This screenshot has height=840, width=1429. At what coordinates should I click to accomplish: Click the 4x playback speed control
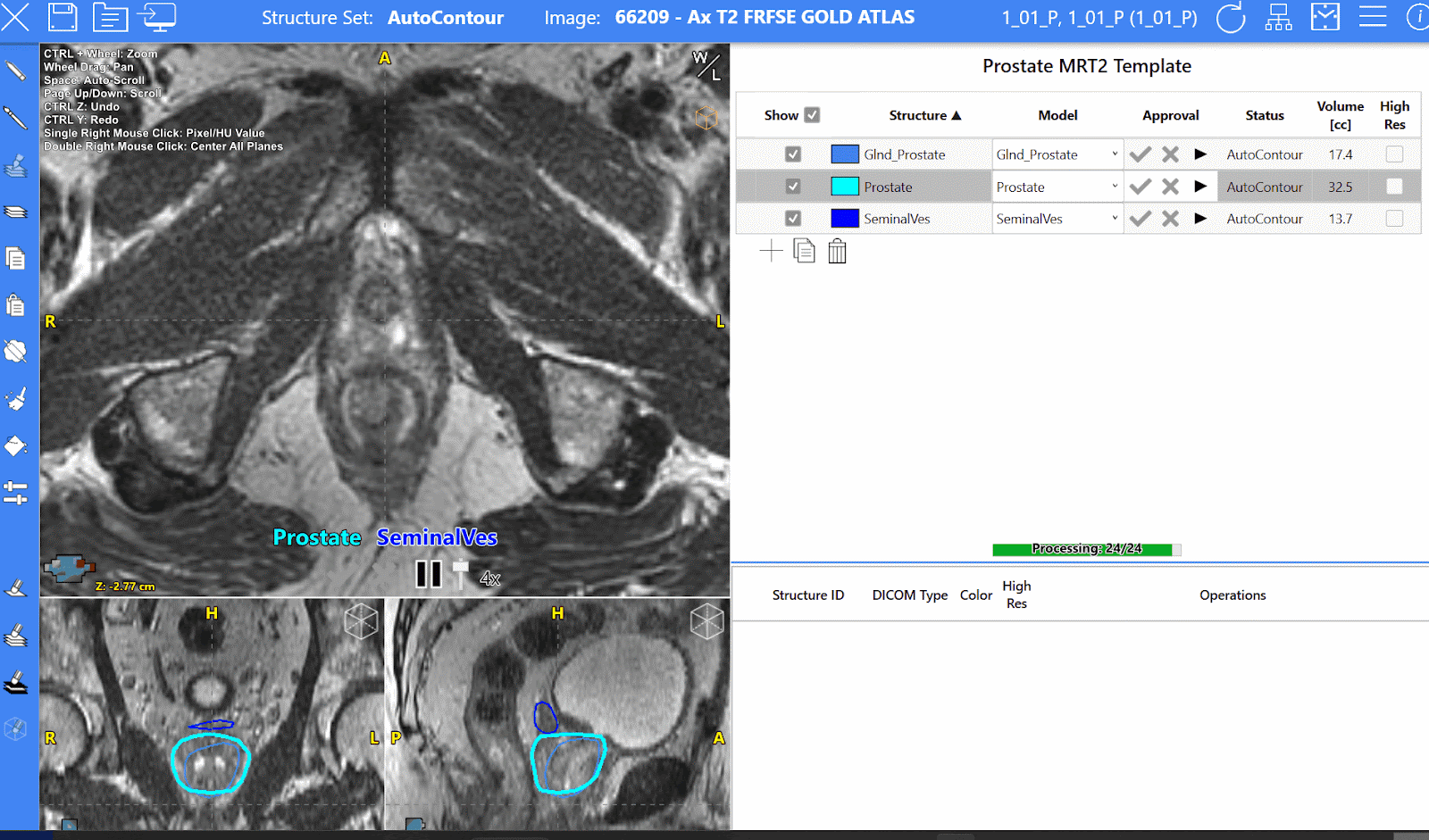[x=490, y=578]
